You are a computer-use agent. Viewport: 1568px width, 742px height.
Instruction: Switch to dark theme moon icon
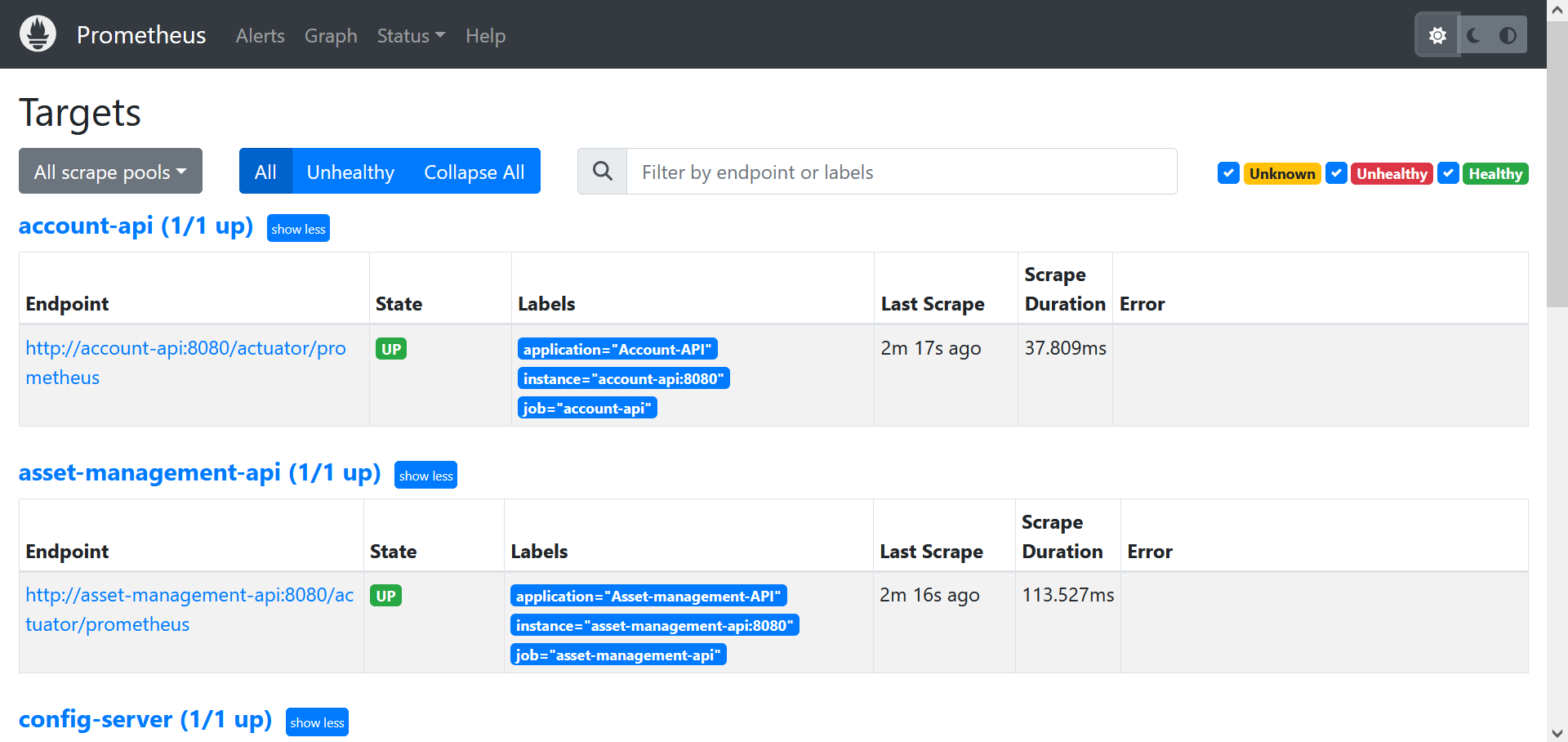click(1474, 35)
